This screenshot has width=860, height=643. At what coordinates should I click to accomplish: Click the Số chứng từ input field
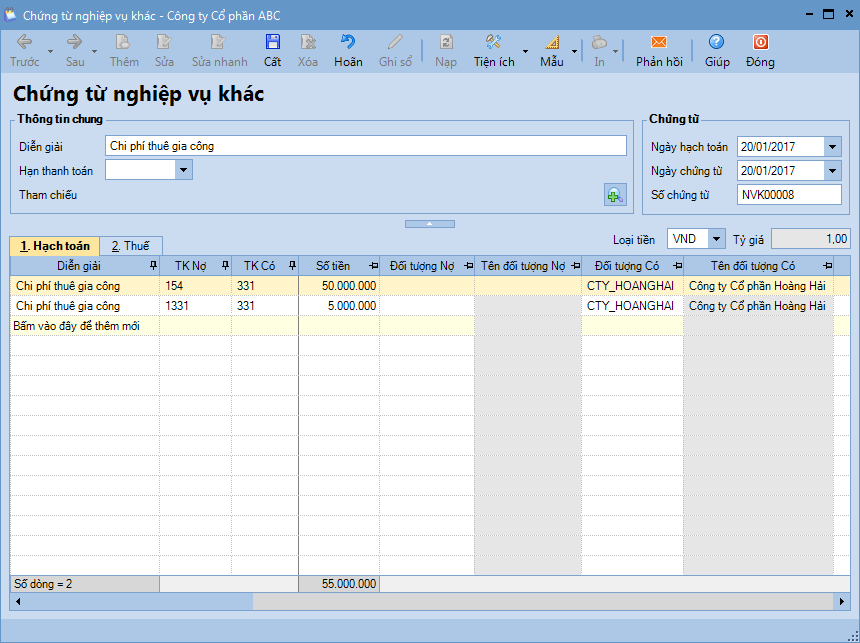[788, 195]
